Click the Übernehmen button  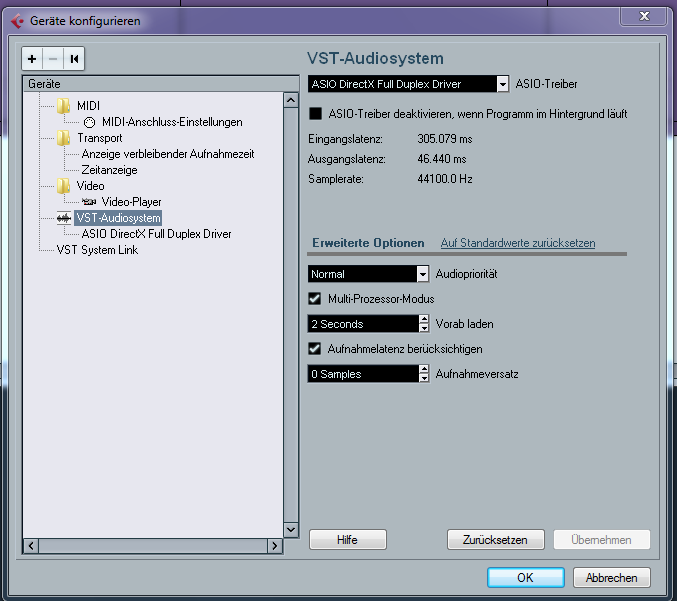click(x=601, y=540)
